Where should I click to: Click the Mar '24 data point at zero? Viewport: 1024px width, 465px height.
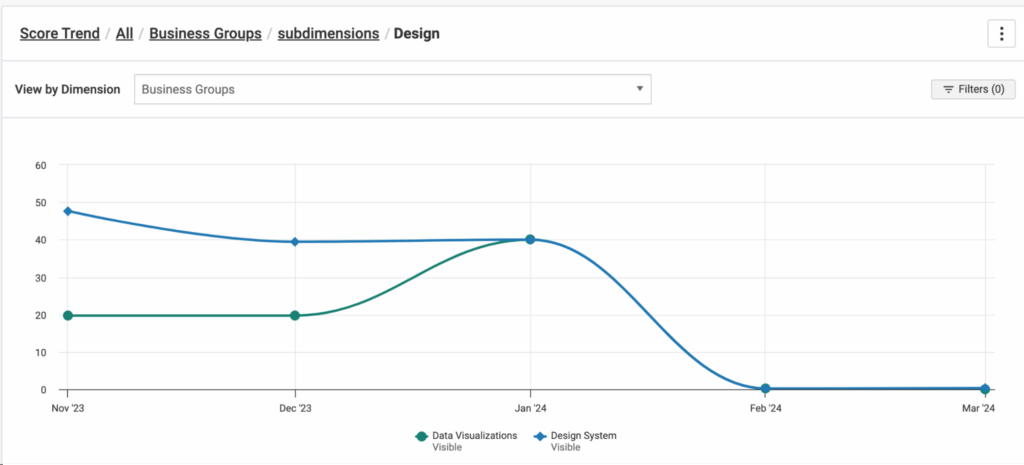[x=985, y=388]
